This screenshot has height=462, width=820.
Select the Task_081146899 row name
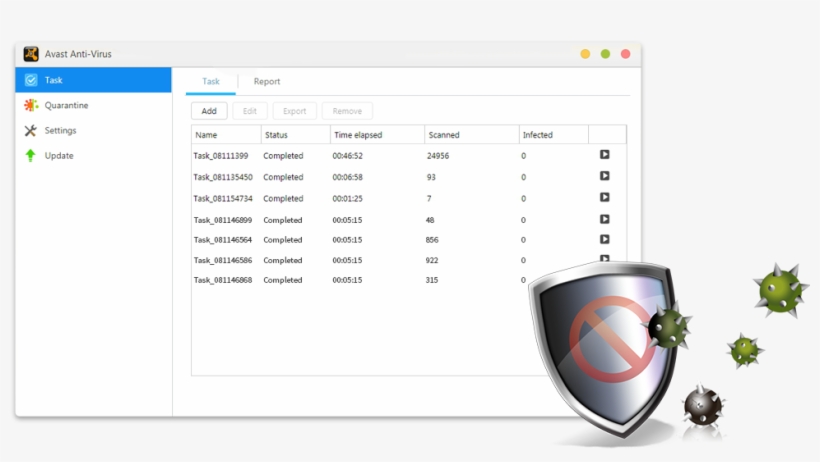click(x=223, y=220)
